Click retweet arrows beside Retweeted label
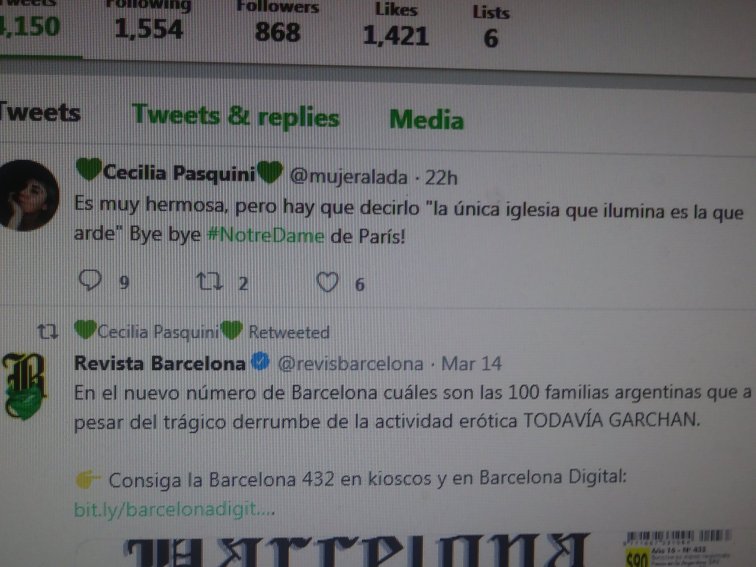The image size is (756, 567). (x=48, y=331)
